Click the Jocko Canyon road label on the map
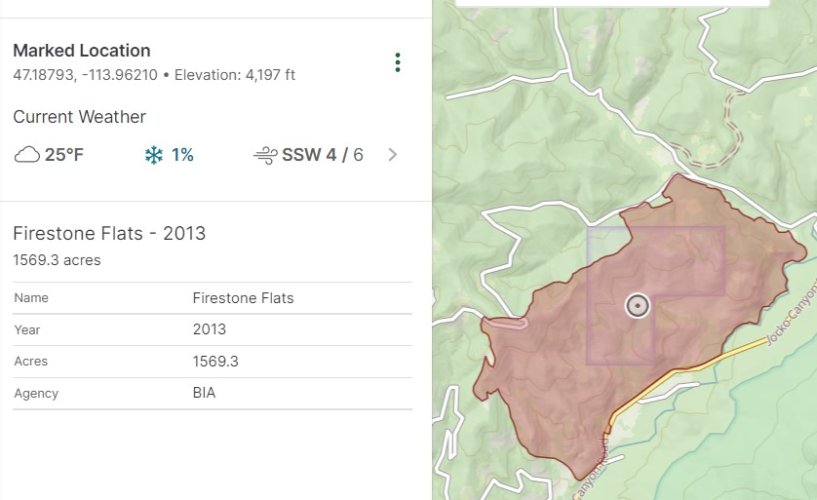This screenshot has width=817, height=500. (x=790, y=322)
